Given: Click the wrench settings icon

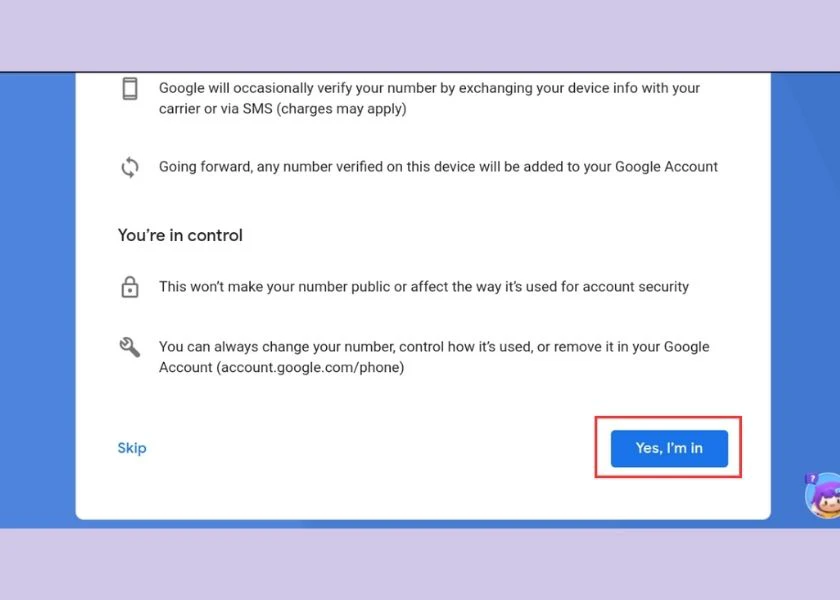Looking at the screenshot, I should (x=130, y=347).
